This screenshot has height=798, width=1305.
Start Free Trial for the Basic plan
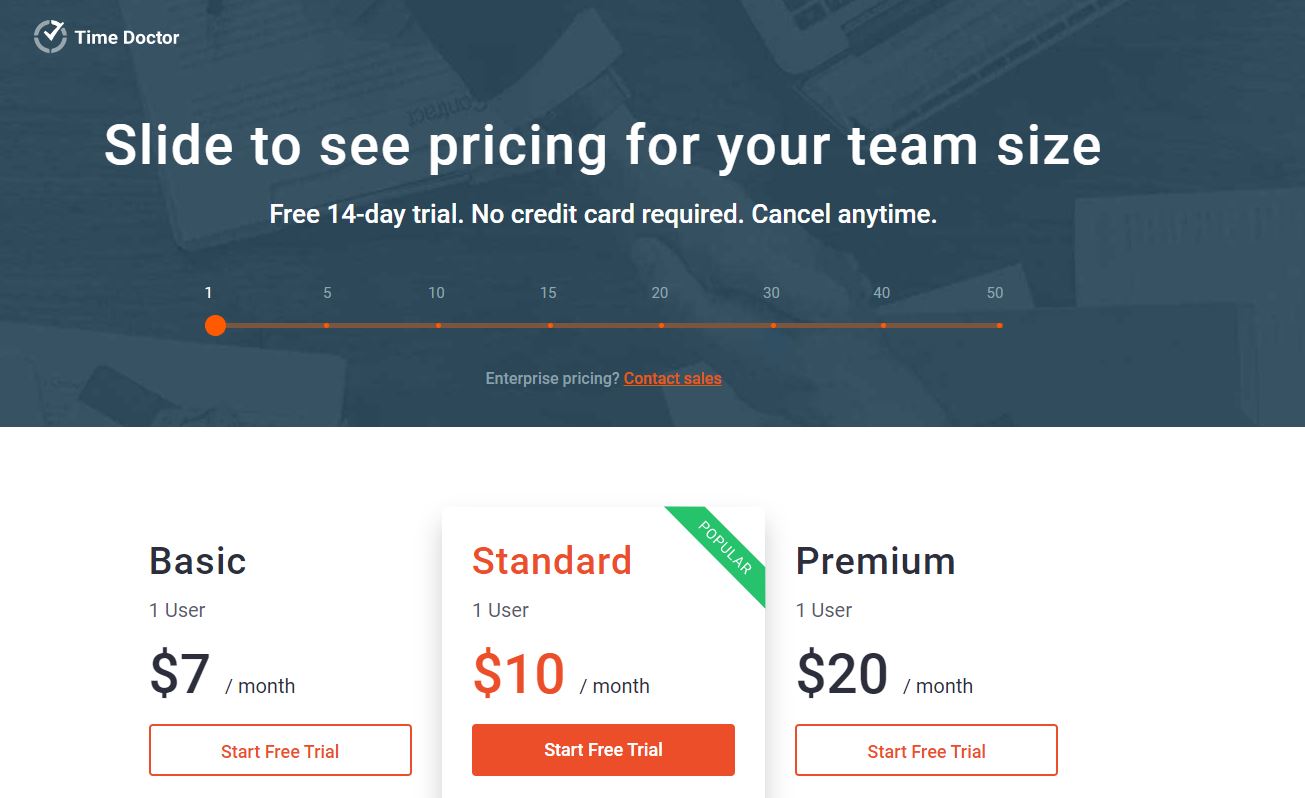pyautogui.click(x=280, y=750)
